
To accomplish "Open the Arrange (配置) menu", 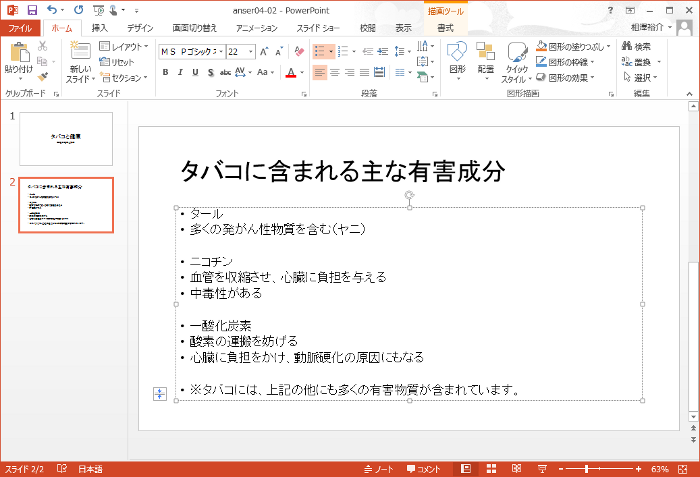I will [485, 62].
